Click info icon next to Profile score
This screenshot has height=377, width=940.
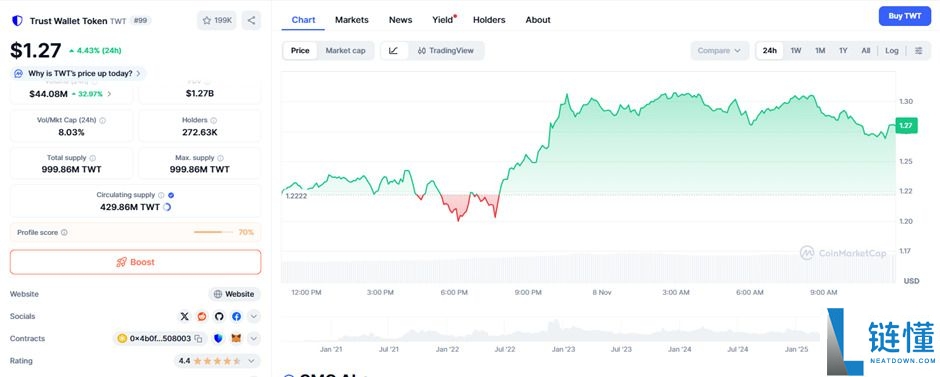64,233
